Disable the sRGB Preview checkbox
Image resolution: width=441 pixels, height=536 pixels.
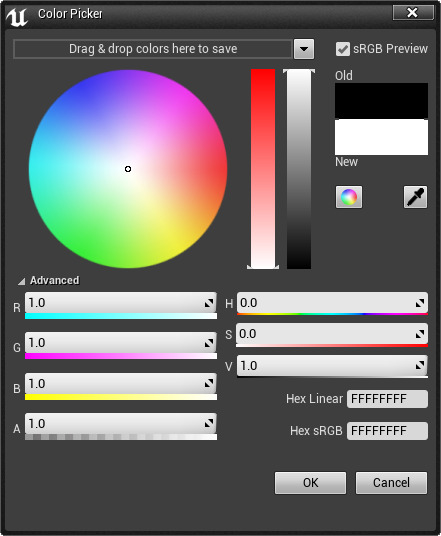click(343, 49)
